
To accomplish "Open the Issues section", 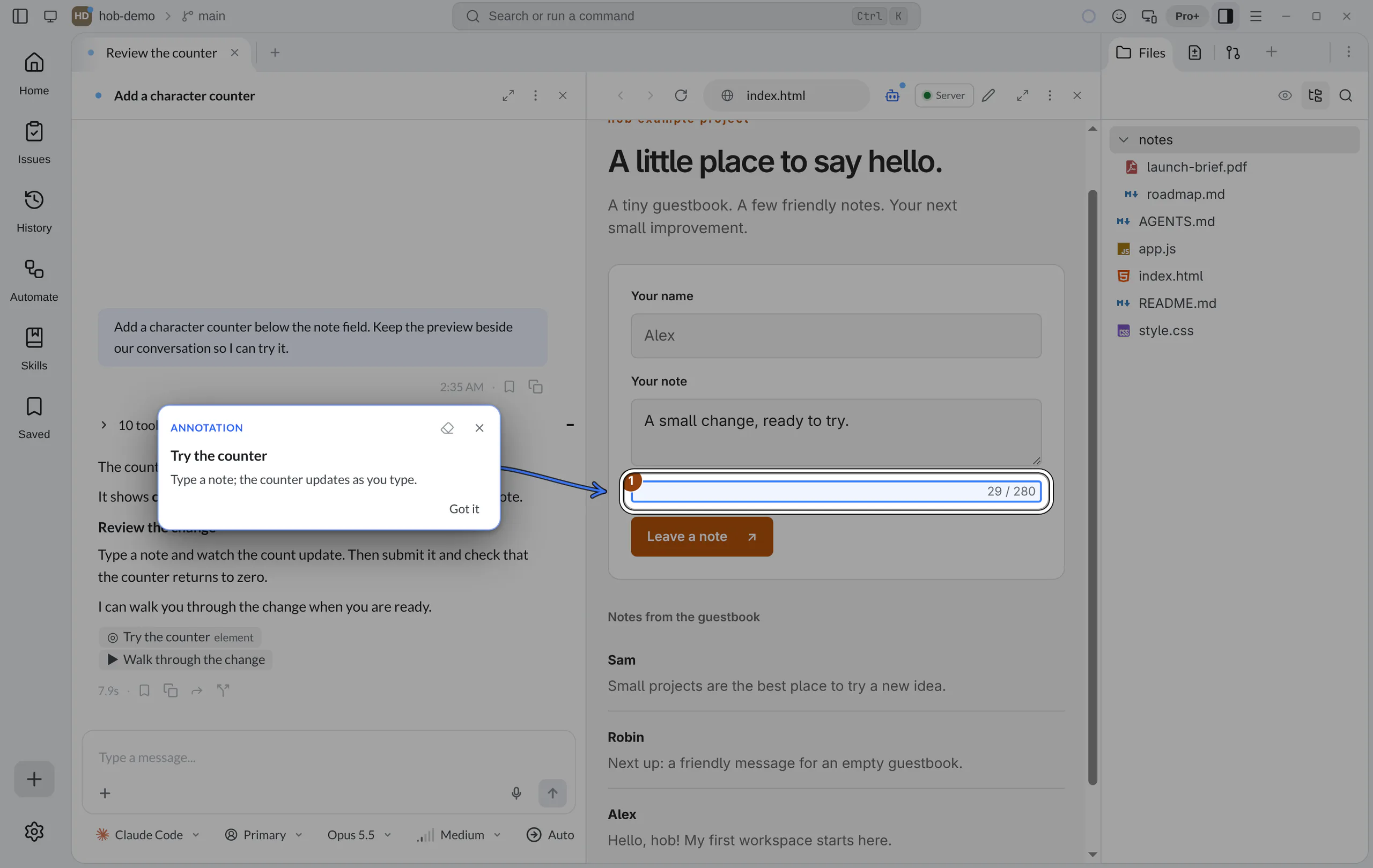I will coord(34,143).
